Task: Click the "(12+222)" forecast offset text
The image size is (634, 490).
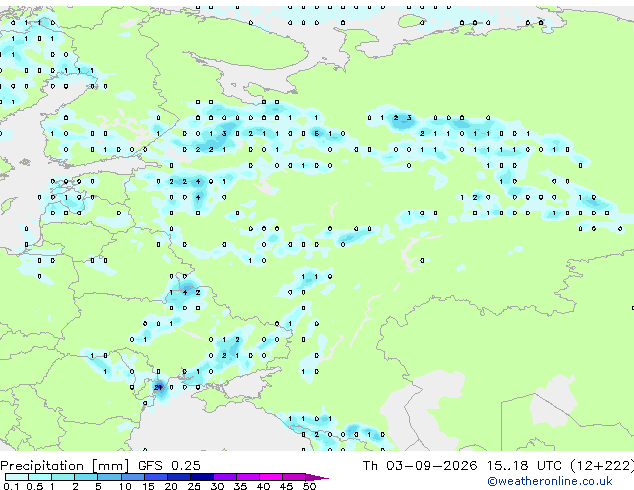Action: tap(602, 466)
